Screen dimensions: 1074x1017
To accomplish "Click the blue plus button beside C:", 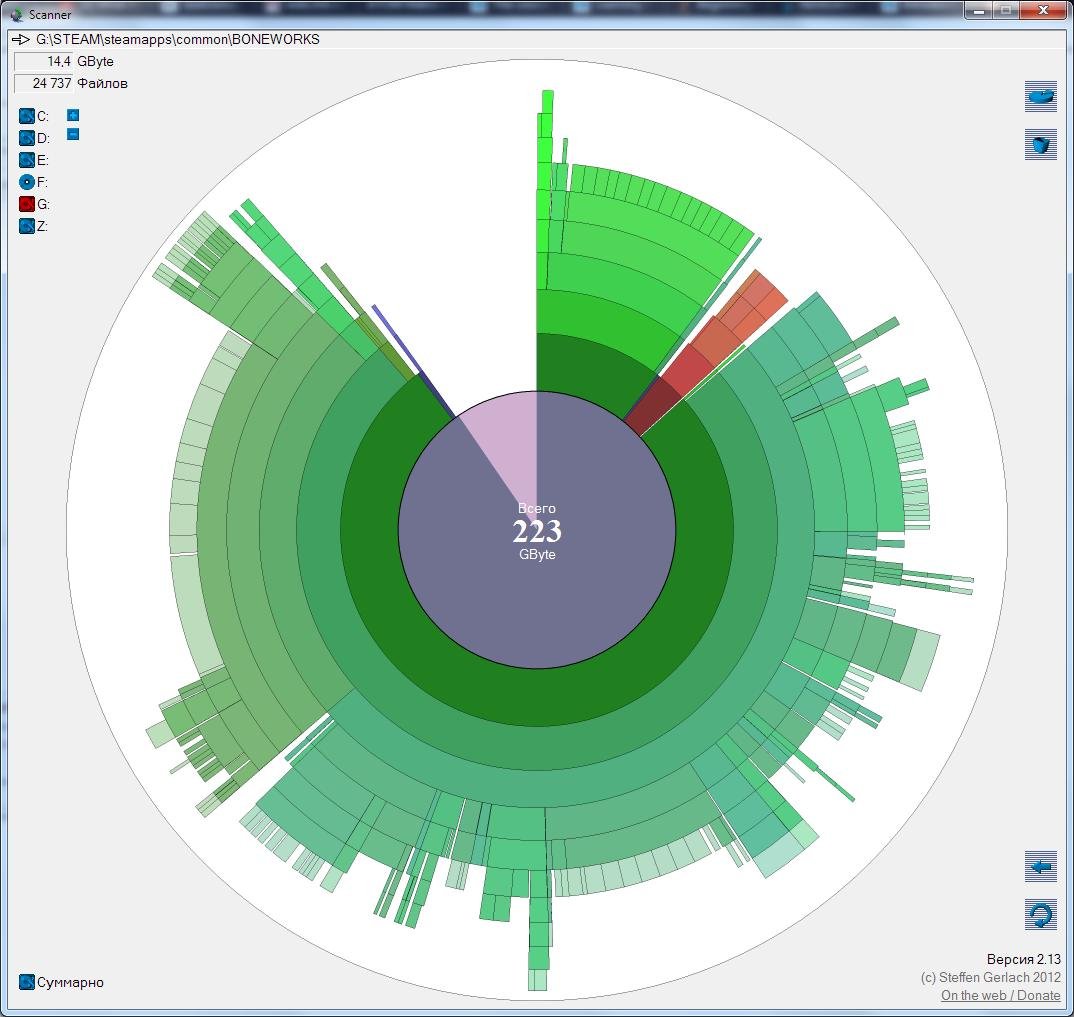I will point(73,115).
